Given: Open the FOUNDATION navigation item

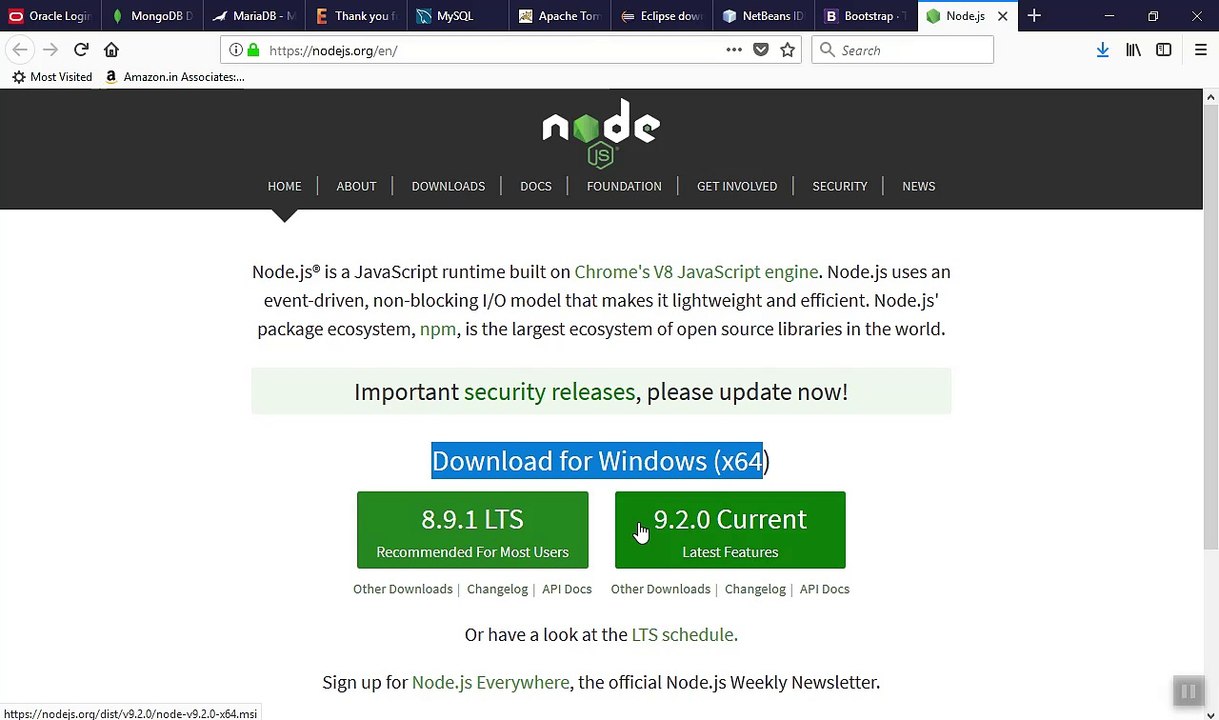Looking at the screenshot, I should point(624,186).
